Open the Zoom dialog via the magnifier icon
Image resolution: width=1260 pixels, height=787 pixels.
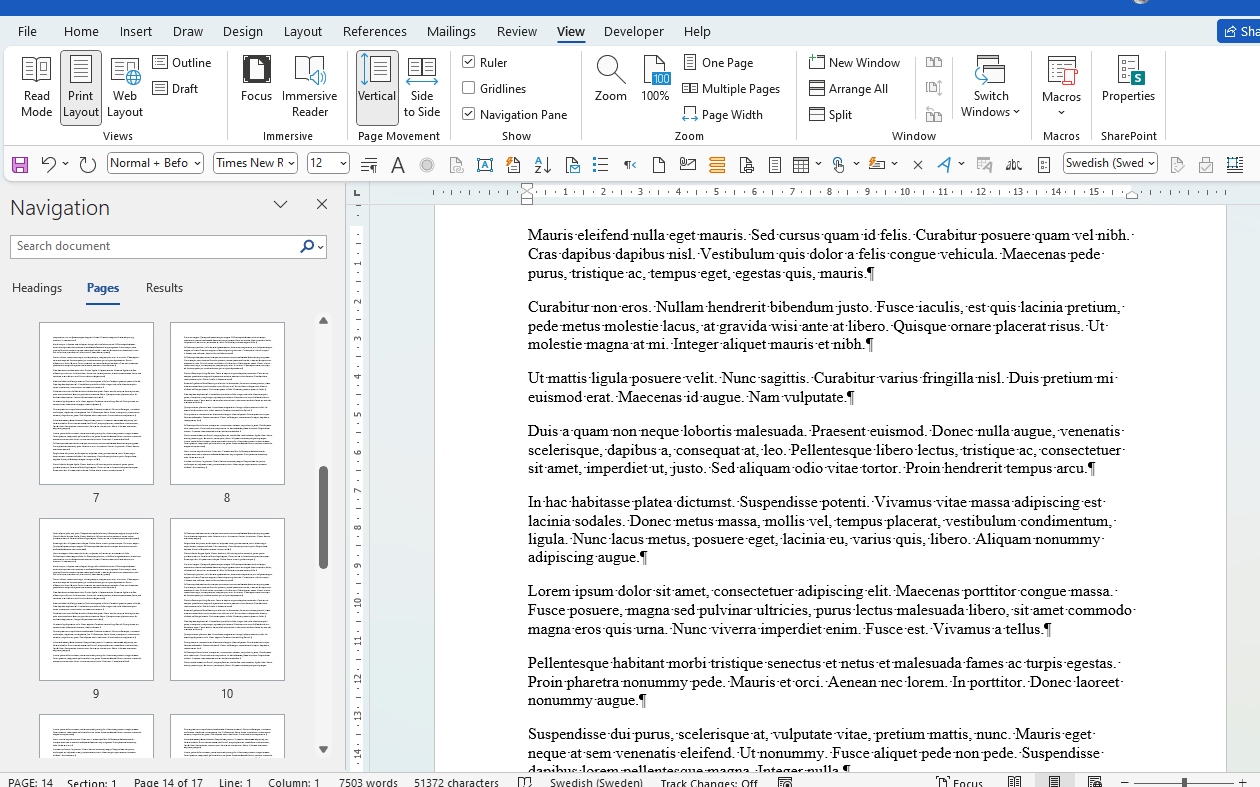point(610,75)
